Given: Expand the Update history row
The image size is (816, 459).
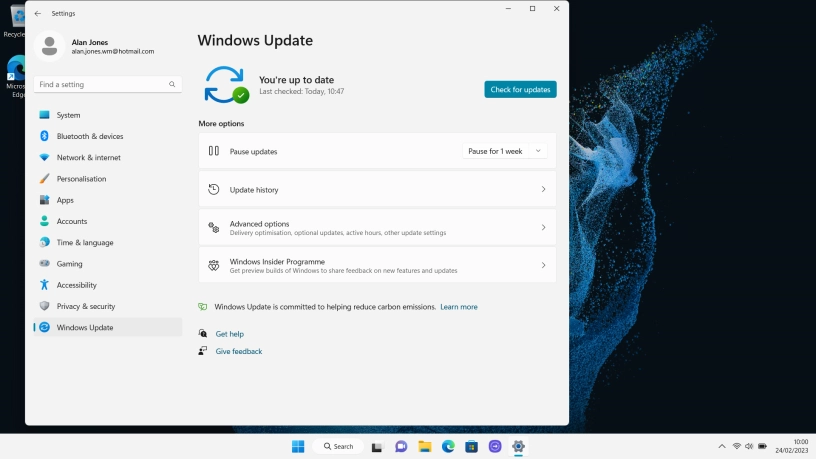Looking at the screenshot, I should click(x=377, y=189).
